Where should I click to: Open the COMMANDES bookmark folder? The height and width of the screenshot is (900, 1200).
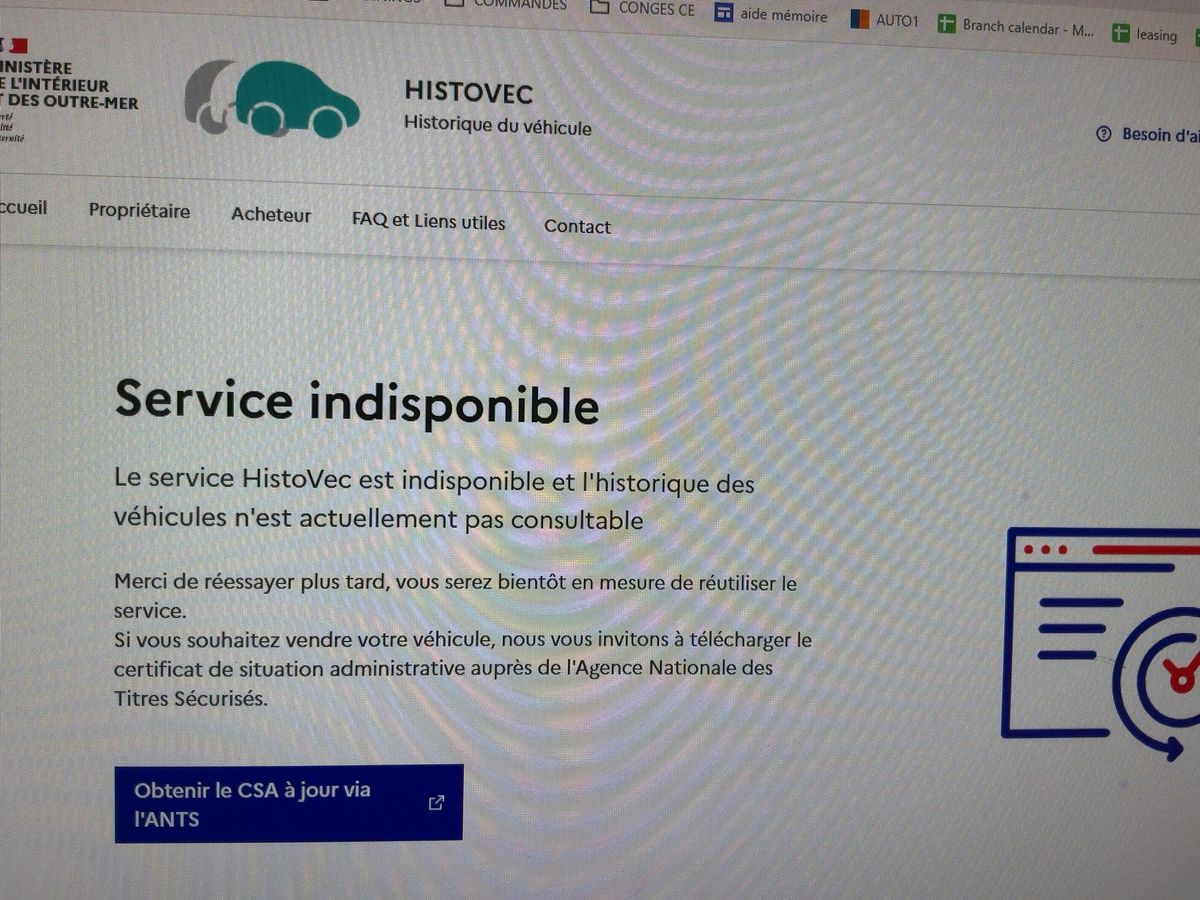(505, 5)
